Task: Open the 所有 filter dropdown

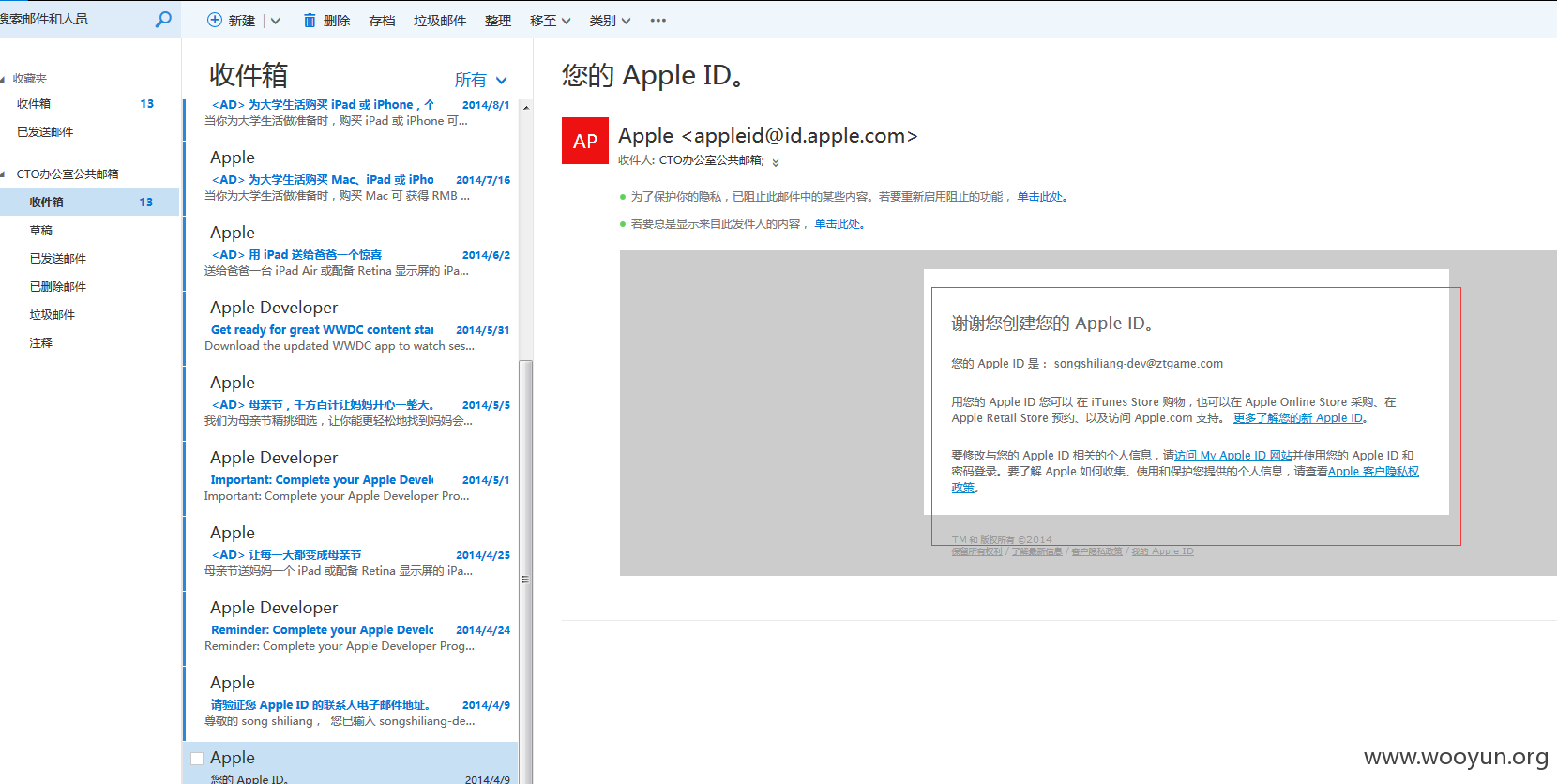Action: click(x=481, y=80)
